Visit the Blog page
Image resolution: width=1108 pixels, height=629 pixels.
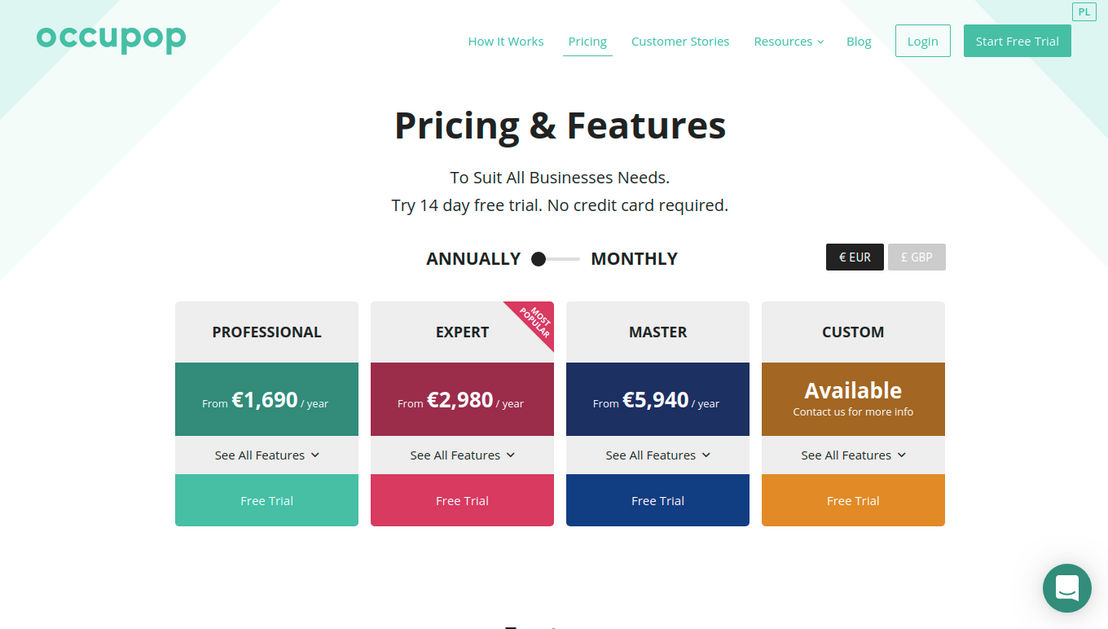pyautogui.click(x=859, y=42)
